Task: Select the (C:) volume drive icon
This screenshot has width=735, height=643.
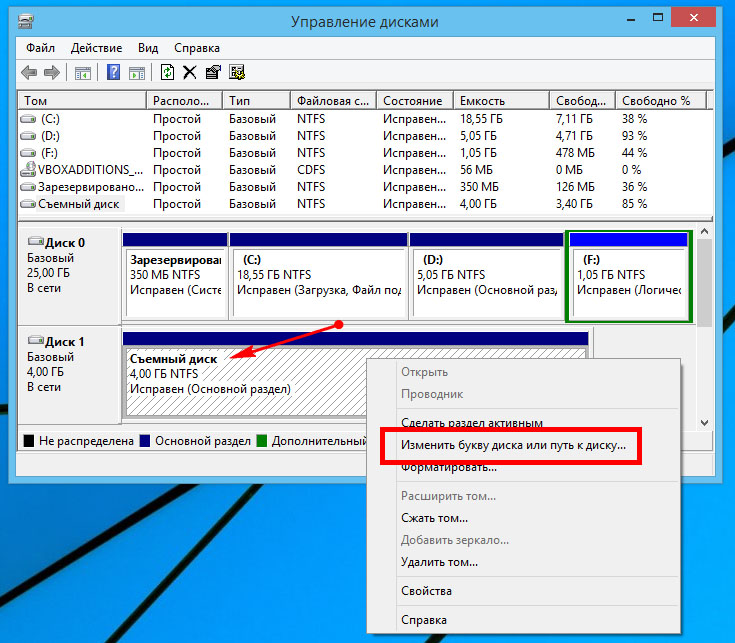Action: (x=28, y=119)
